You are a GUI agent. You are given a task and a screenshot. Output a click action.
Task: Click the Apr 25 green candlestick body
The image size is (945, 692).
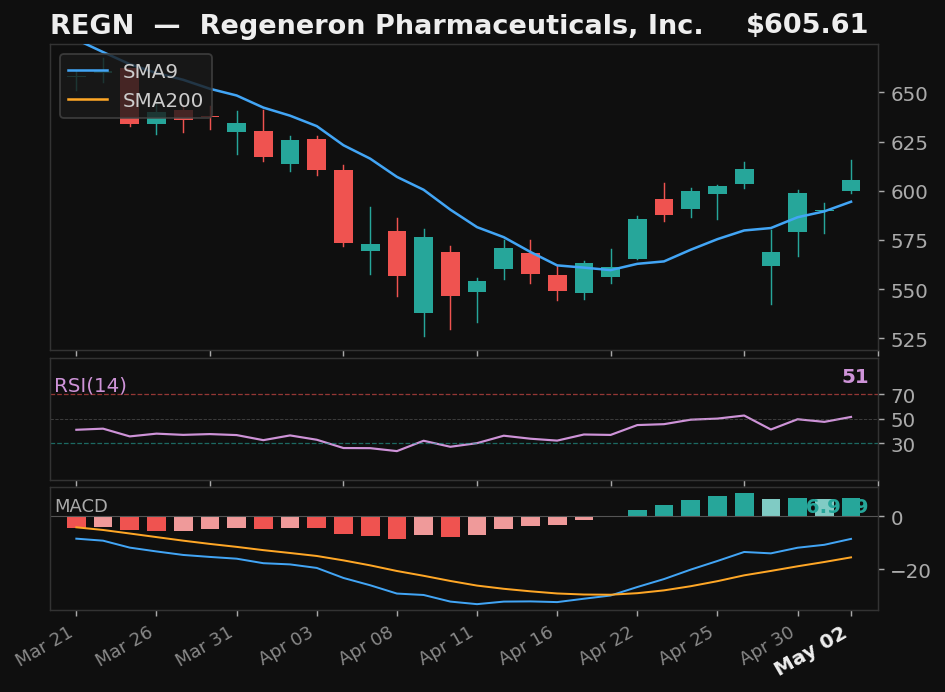pos(717,190)
